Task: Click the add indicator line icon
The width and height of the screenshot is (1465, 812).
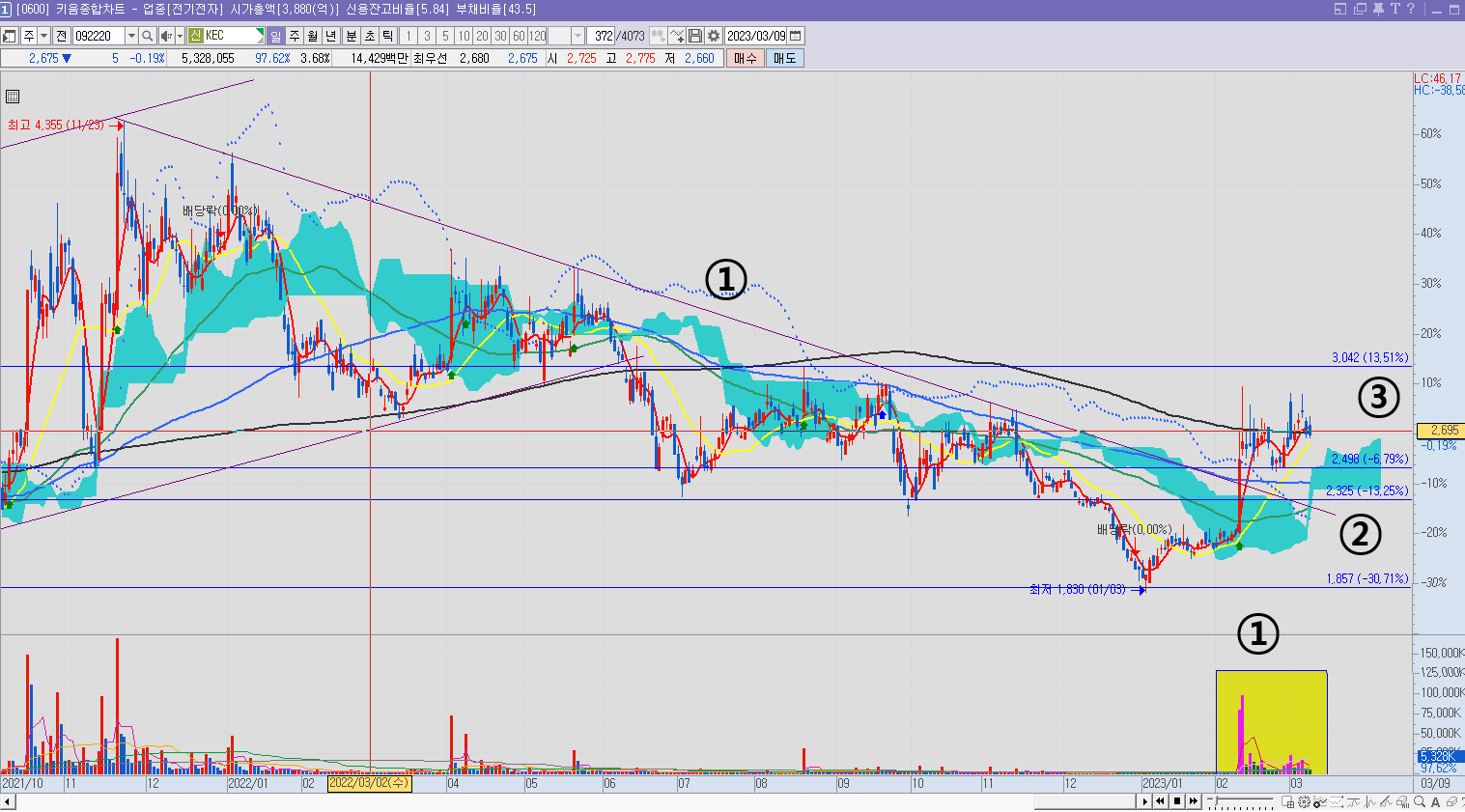Action: tap(678, 36)
